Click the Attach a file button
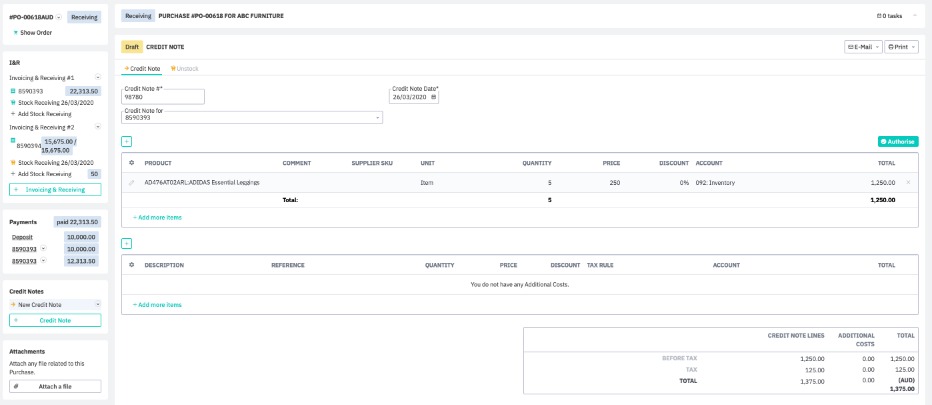Screen dimensions: 932x405 pyautogui.click(x=55, y=386)
